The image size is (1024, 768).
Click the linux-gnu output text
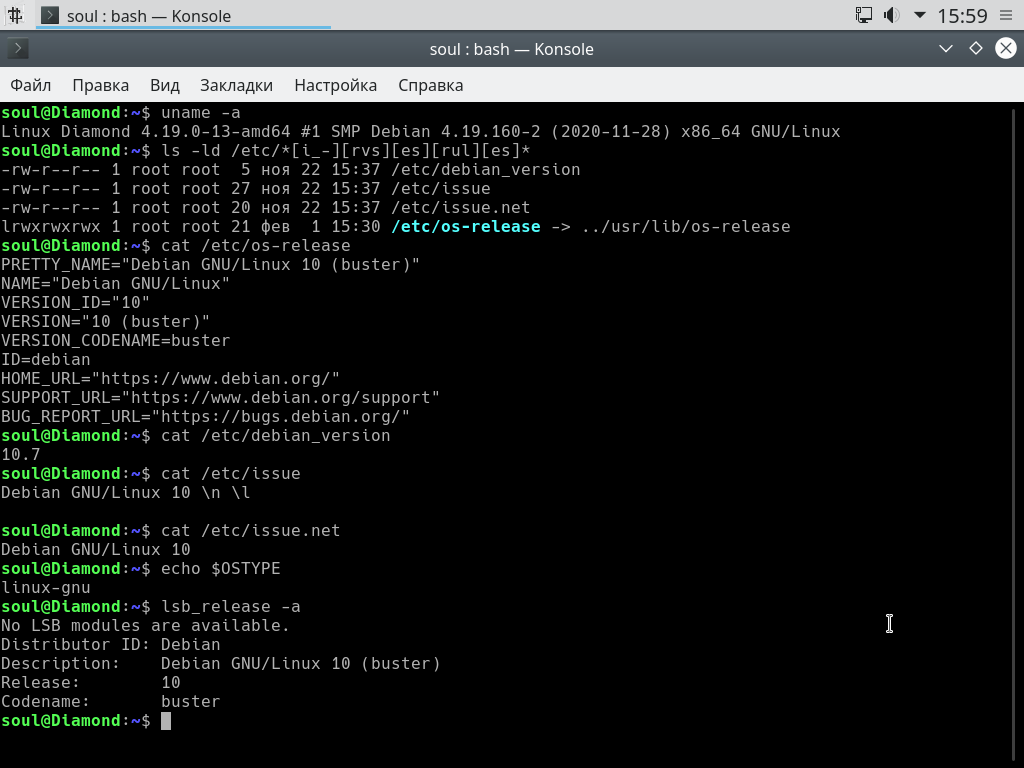(46, 588)
